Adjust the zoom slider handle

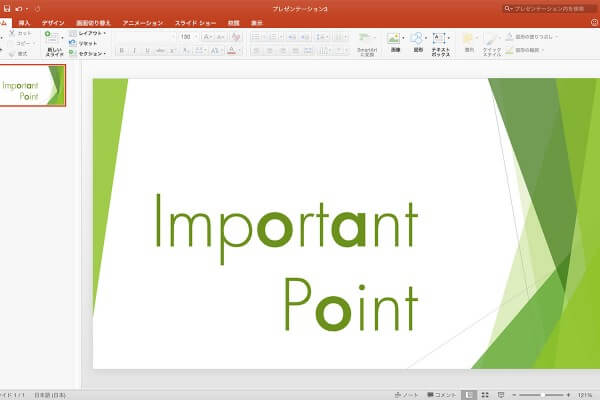pos(543,395)
